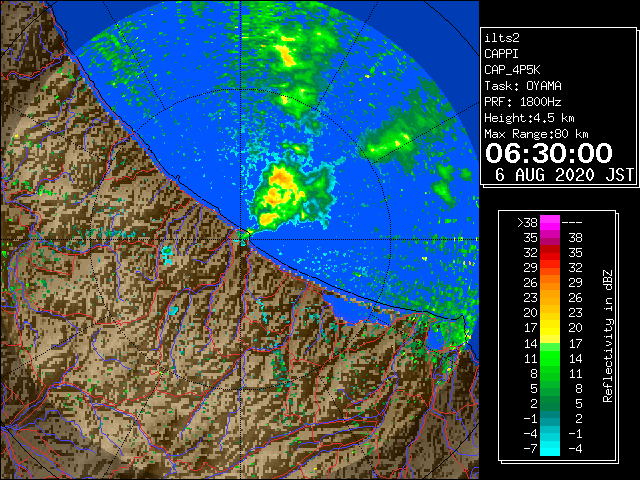Viewport: 640px width, 480px height.
Task: Select the 'CAPPI' product type label
Action: 501,54
